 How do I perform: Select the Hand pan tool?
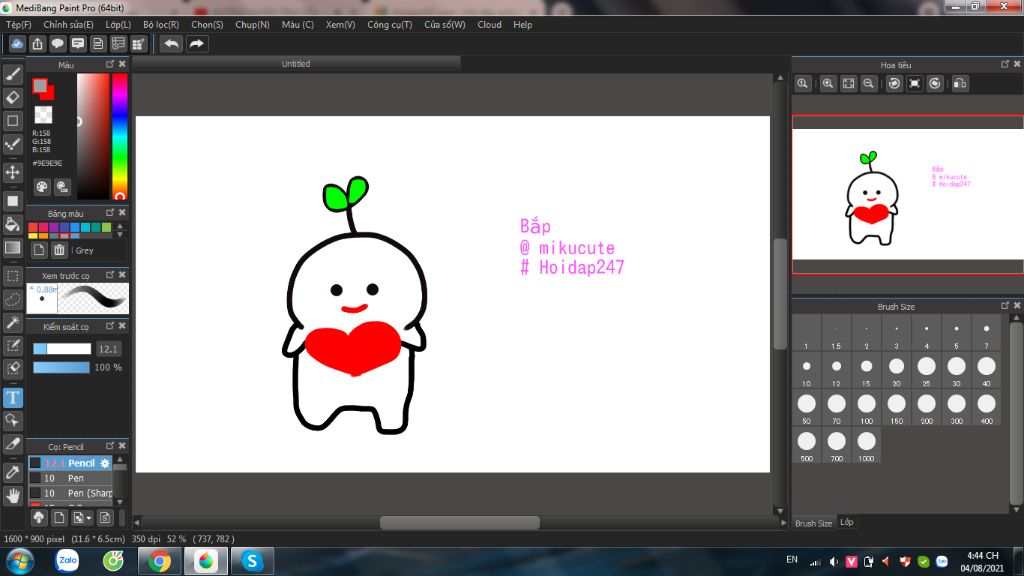[x=13, y=495]
